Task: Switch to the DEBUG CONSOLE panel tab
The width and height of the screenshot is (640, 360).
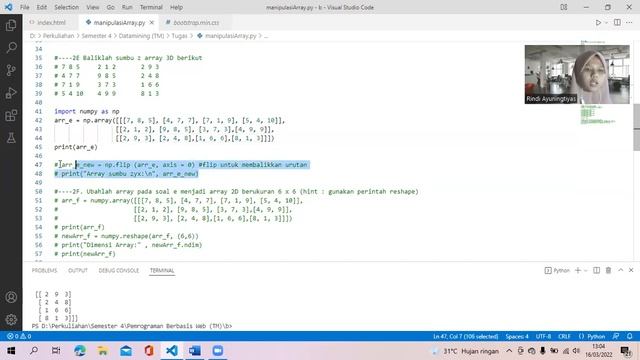Action: tap(119, 271)
